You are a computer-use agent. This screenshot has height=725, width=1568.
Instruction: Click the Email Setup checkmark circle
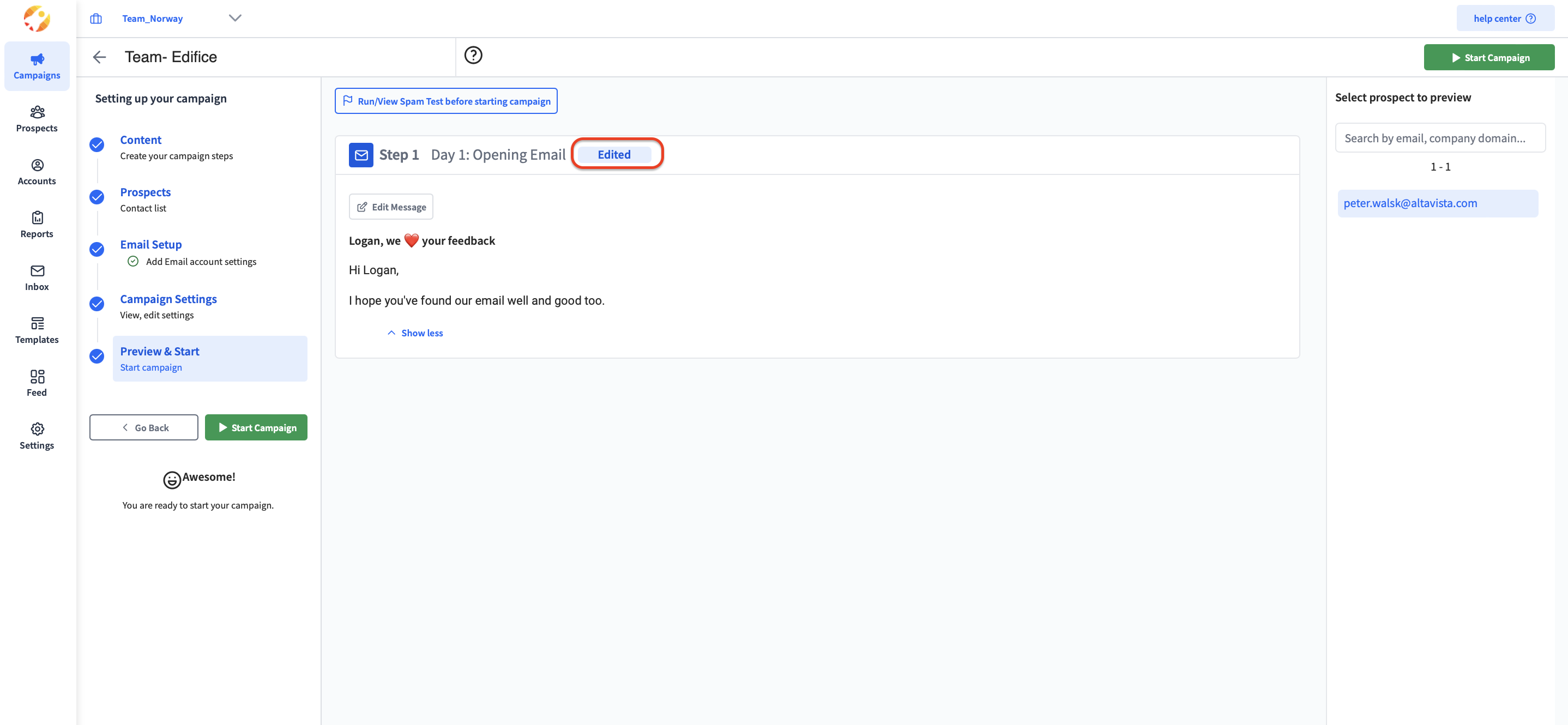click(97, 250)
